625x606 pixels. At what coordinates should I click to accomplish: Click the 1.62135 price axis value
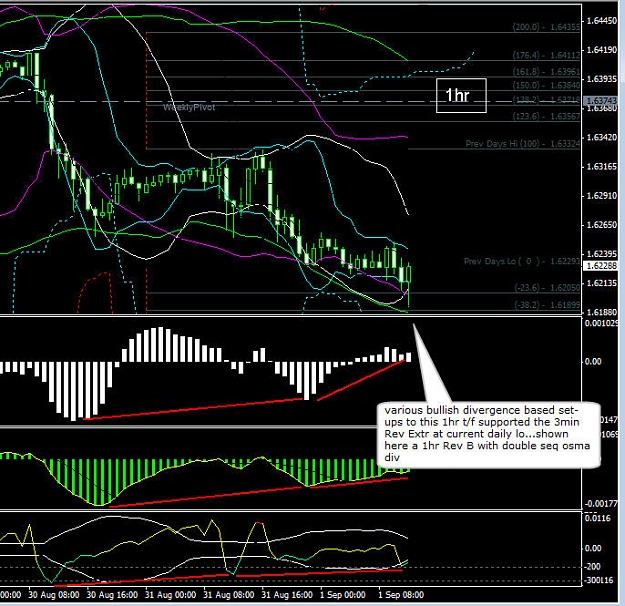(601, 283)
